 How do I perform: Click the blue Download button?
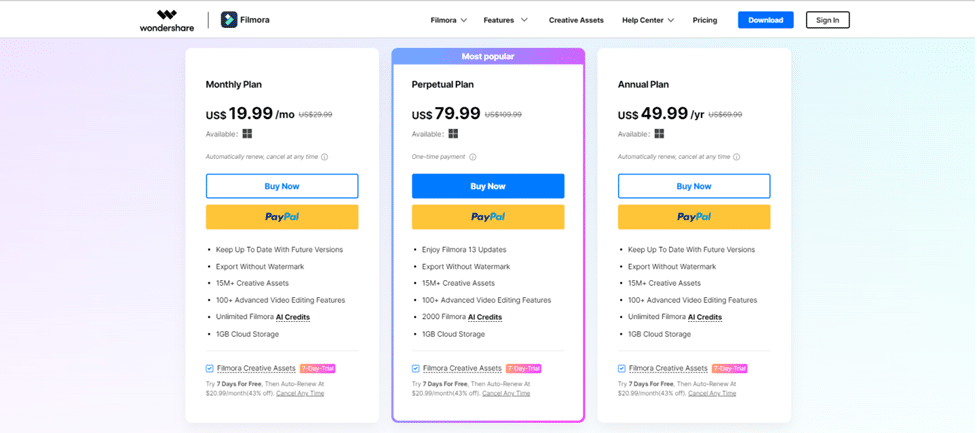[x=765, y=20]
